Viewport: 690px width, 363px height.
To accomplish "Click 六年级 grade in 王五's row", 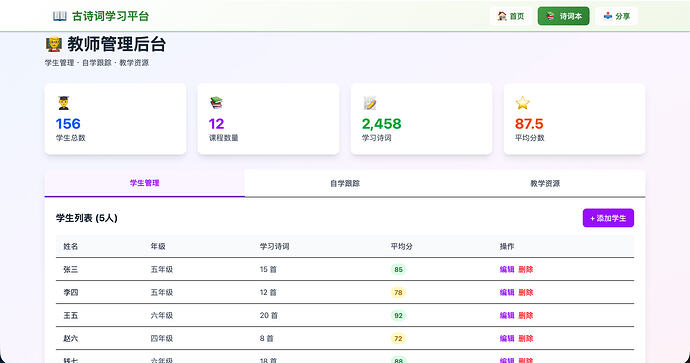I will pyautogui.click(x=161, y=315).
